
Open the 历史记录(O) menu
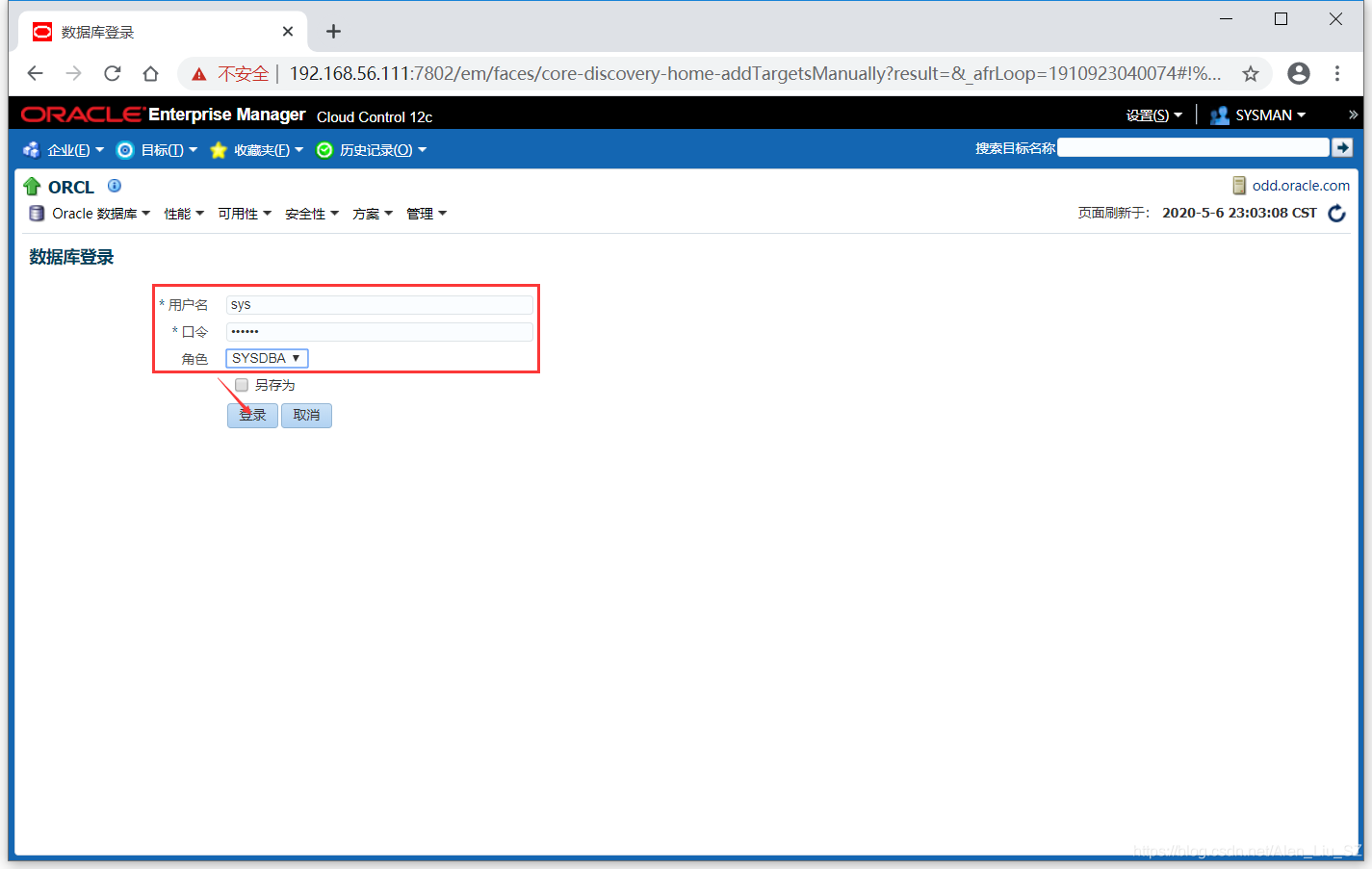click(382, 150)
